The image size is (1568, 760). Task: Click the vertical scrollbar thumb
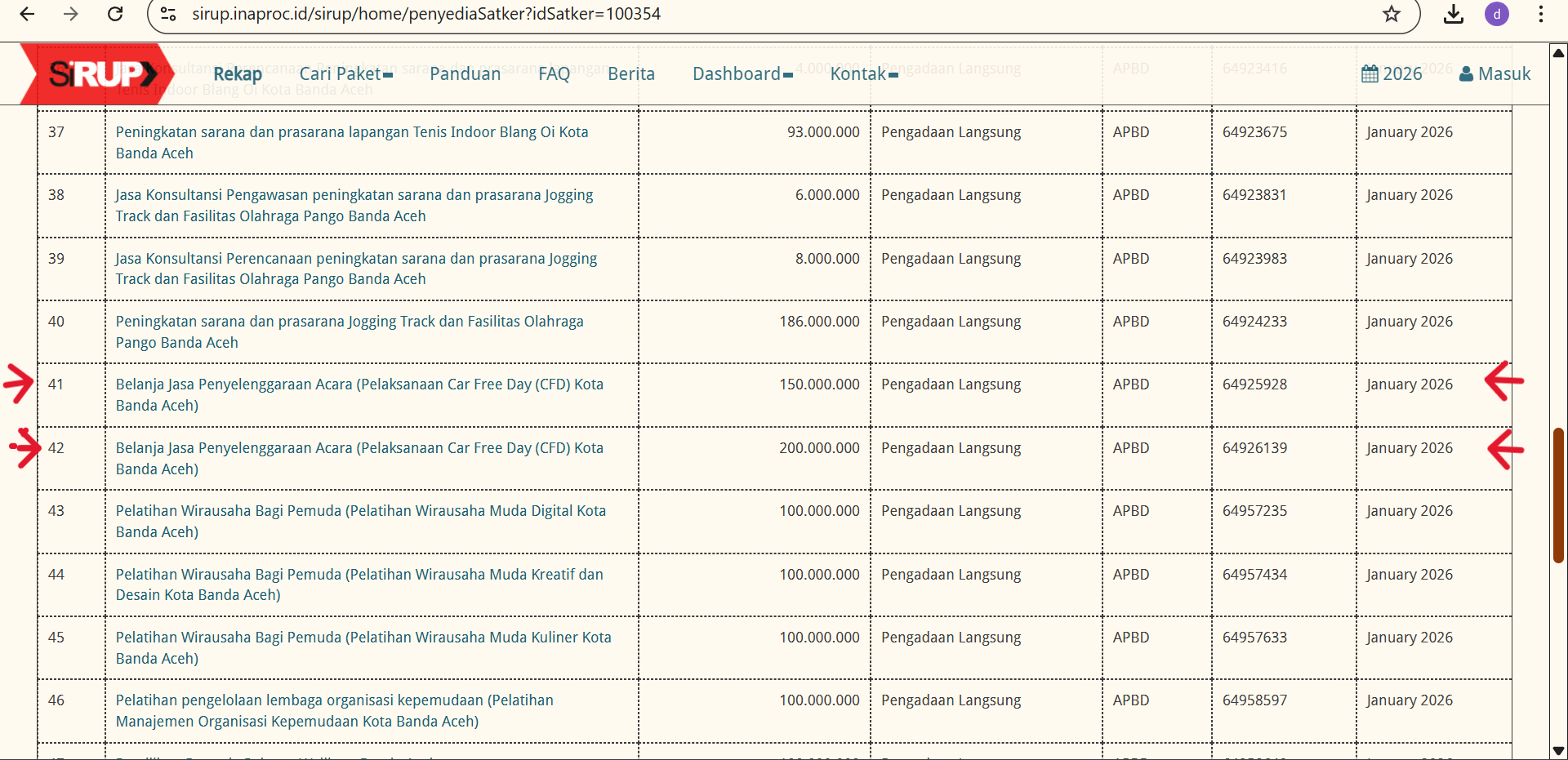pyautogui.click(x=1558, y=495)
